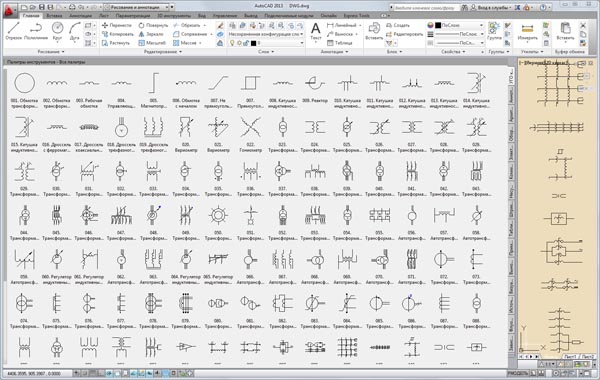Switch to the Вставка ribbon tab
This screenshot has height=380, width=600.
pyautogui.click(x=54, y=16)
